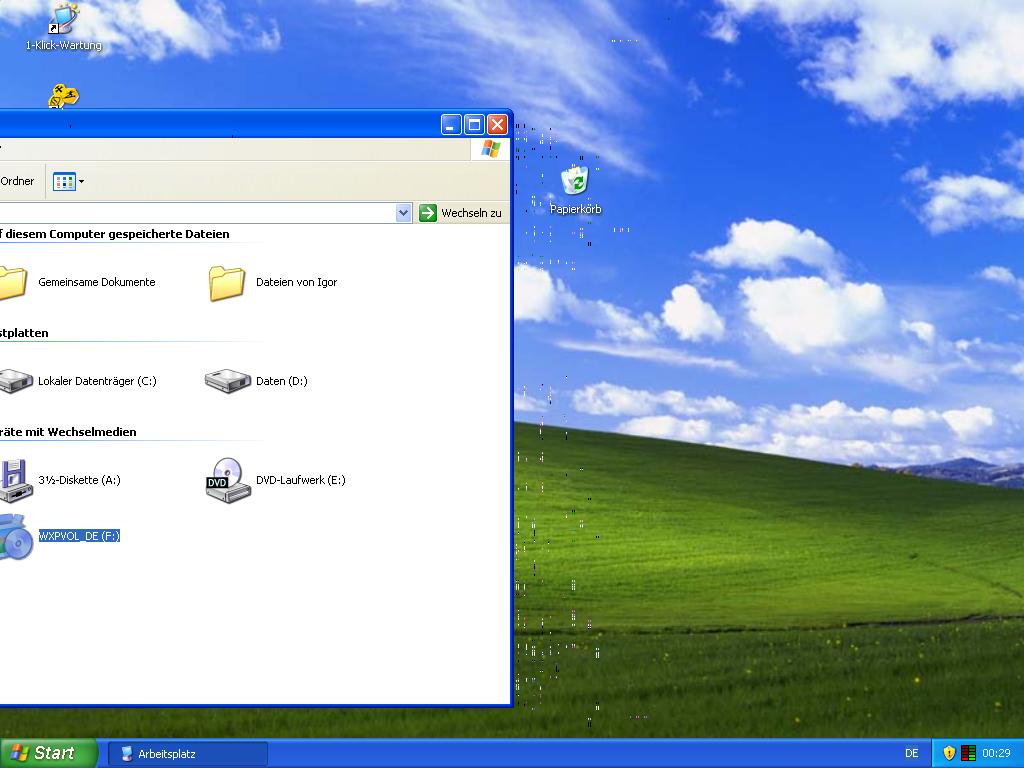Image resolution: width=1024 pixels, height=768 pixels.
Task: Expand the address bar dropdown arrow
Action: [x=404, y=213]
